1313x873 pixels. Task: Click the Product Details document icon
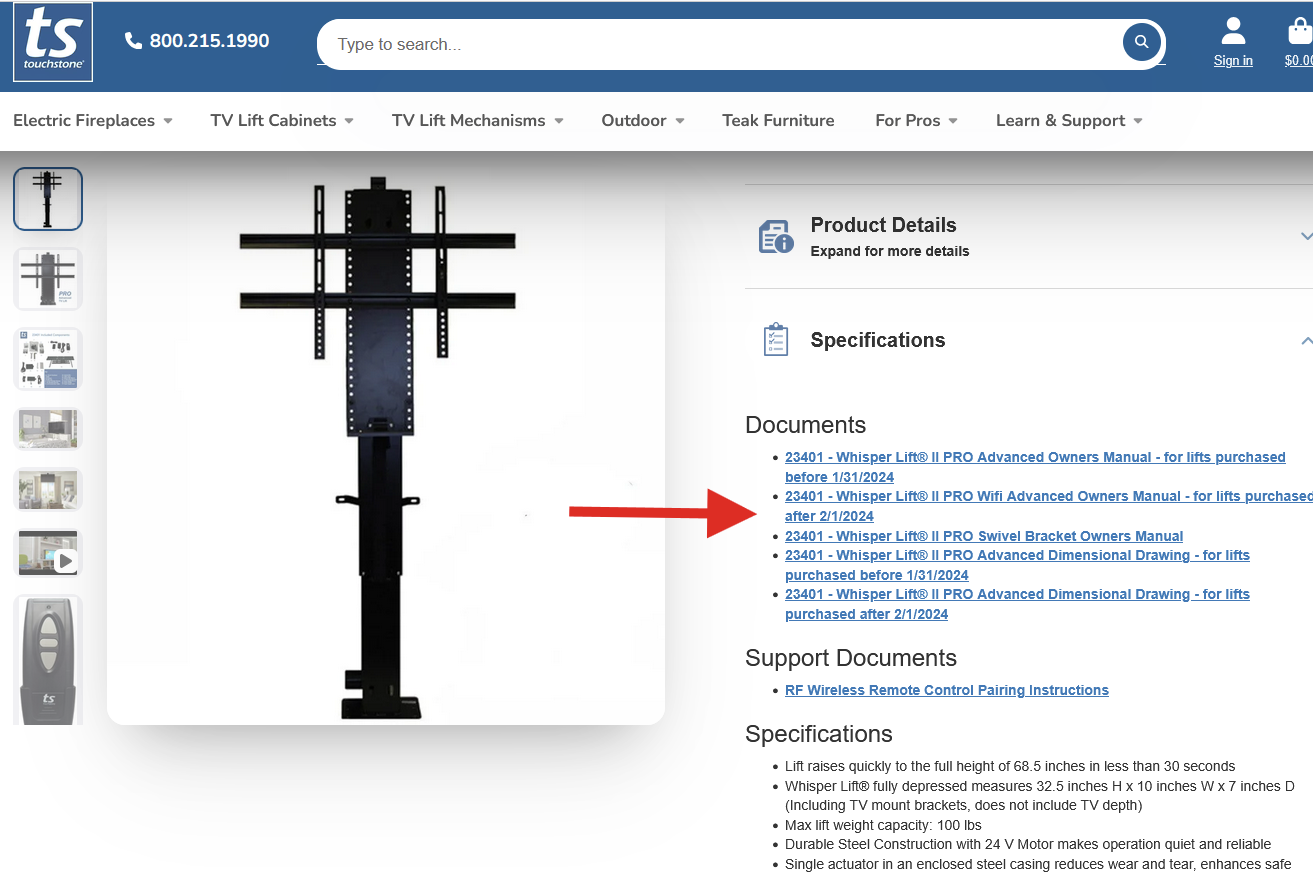pos(776,237)
